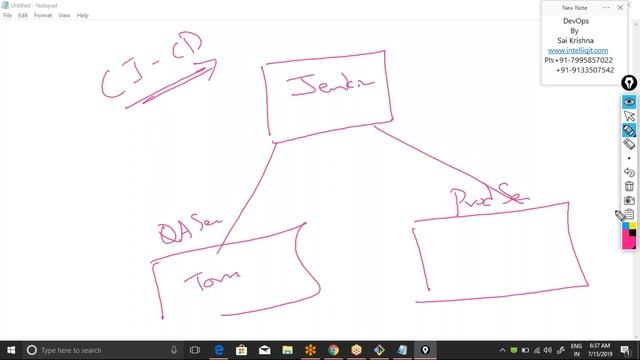This screenshot has width=640, height=360.
Task: Open Task View on the taskbar
Action: pos(195,350)
